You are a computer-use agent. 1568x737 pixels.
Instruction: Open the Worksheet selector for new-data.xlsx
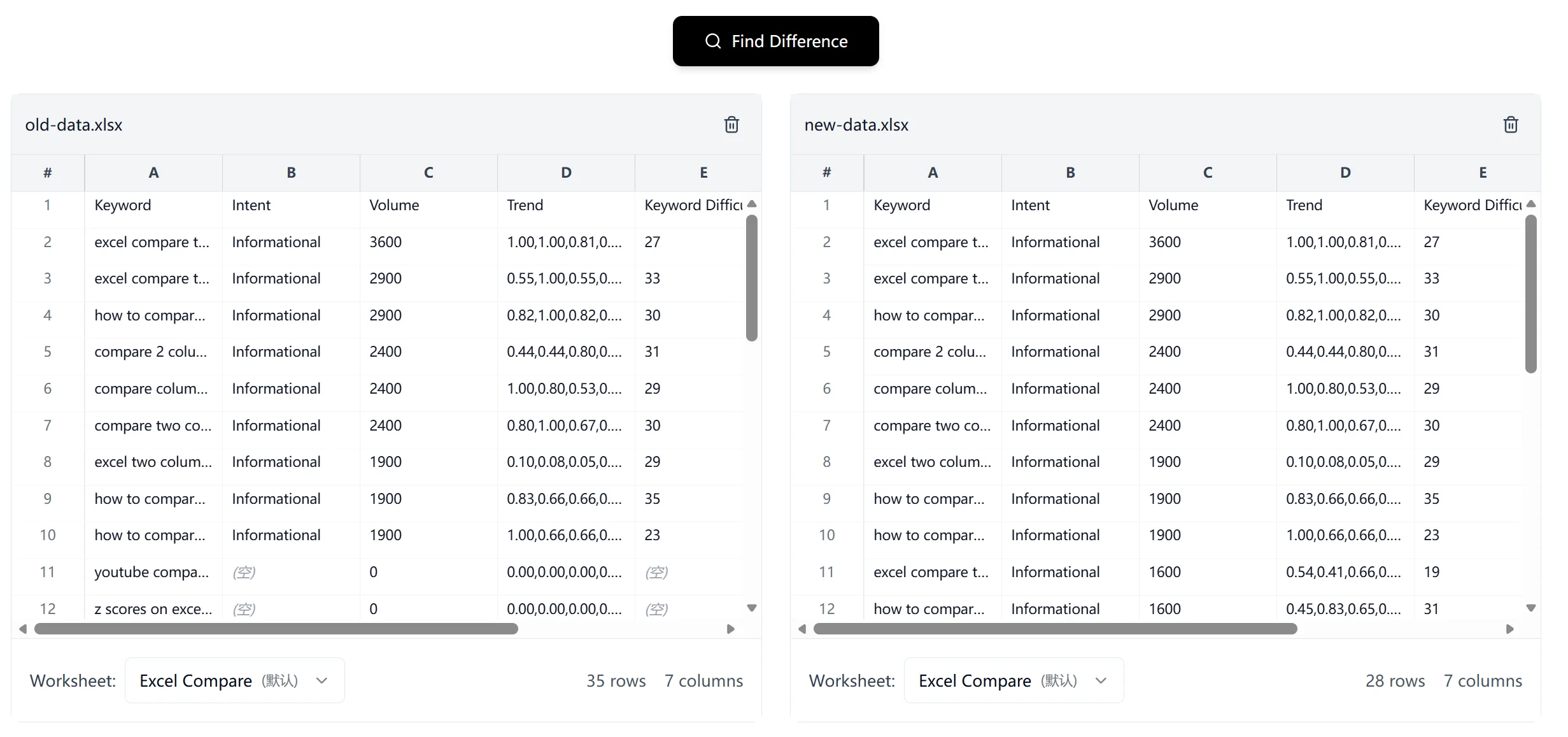1014,680
